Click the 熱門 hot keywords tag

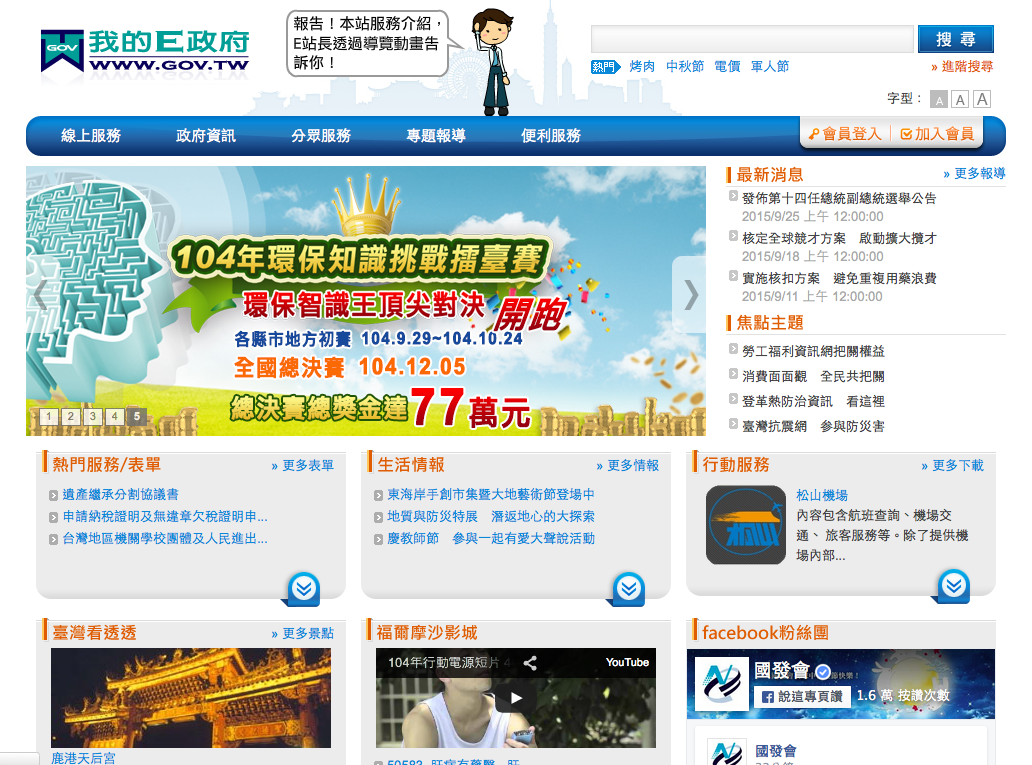click(605, 66)
